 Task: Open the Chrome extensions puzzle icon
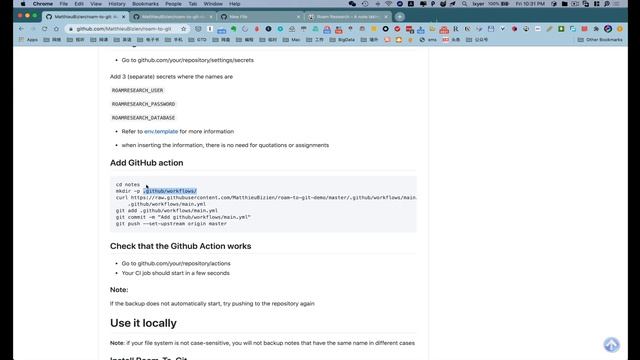pos(596,29)
